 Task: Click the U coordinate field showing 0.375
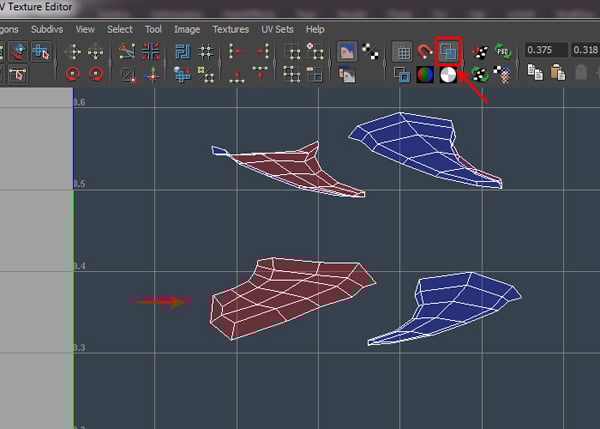tap(546, 50)
